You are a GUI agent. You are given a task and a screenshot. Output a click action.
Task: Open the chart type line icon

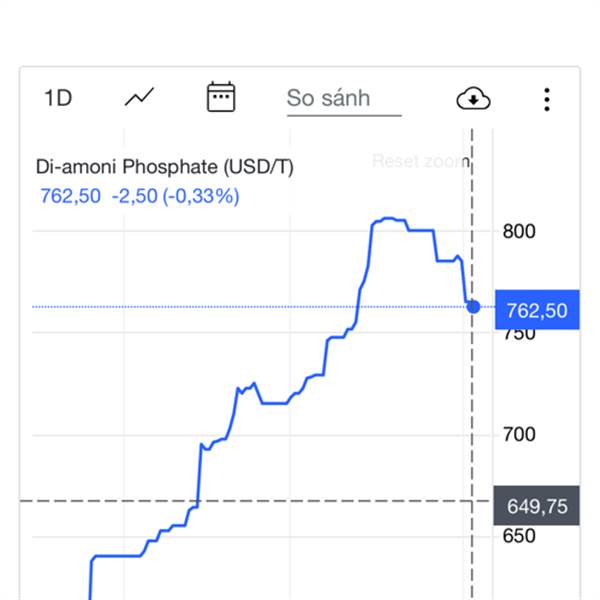pos(139,97)
